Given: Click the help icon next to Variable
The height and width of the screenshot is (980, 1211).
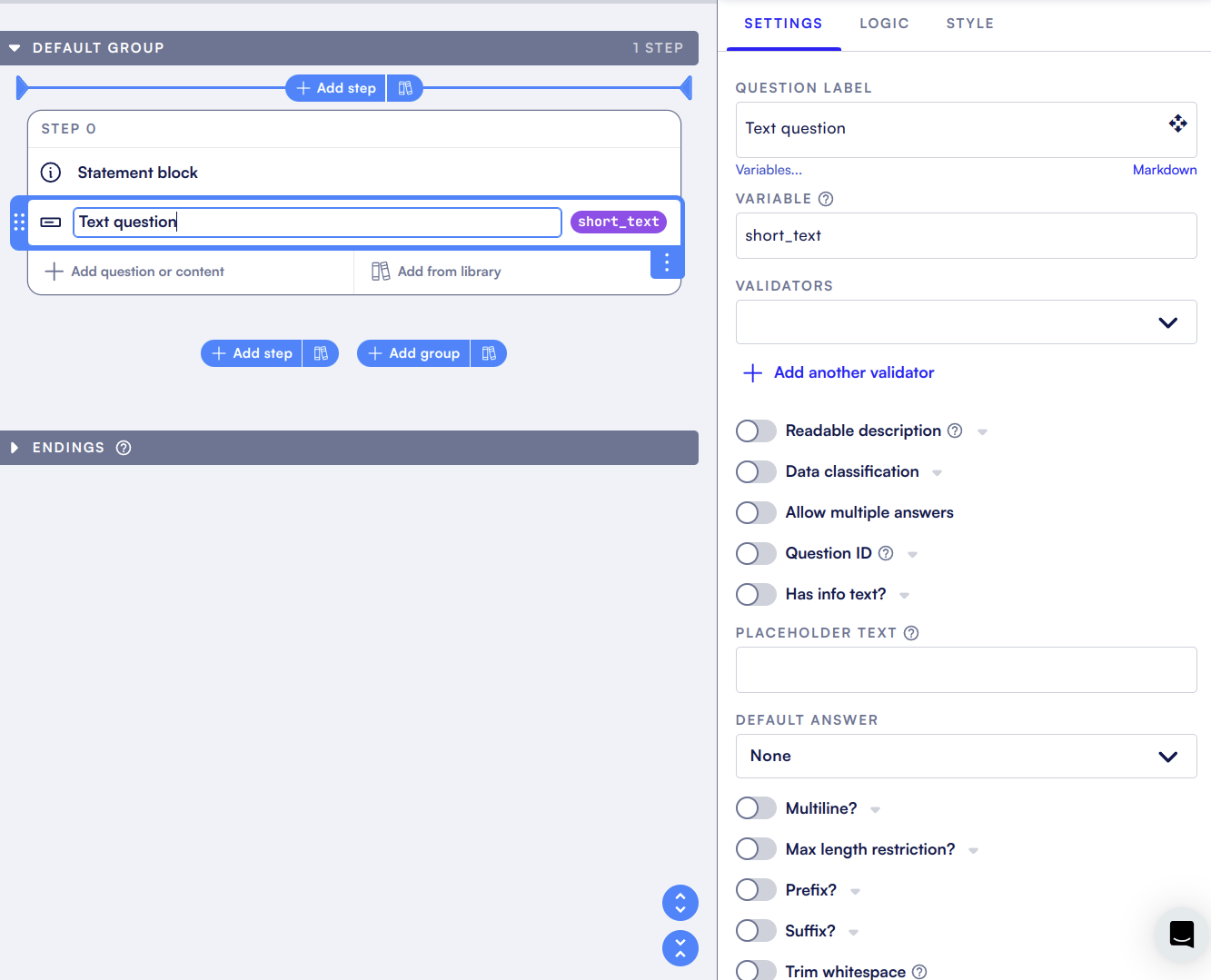Looking at the screenshot, I should tap(826, 199).
